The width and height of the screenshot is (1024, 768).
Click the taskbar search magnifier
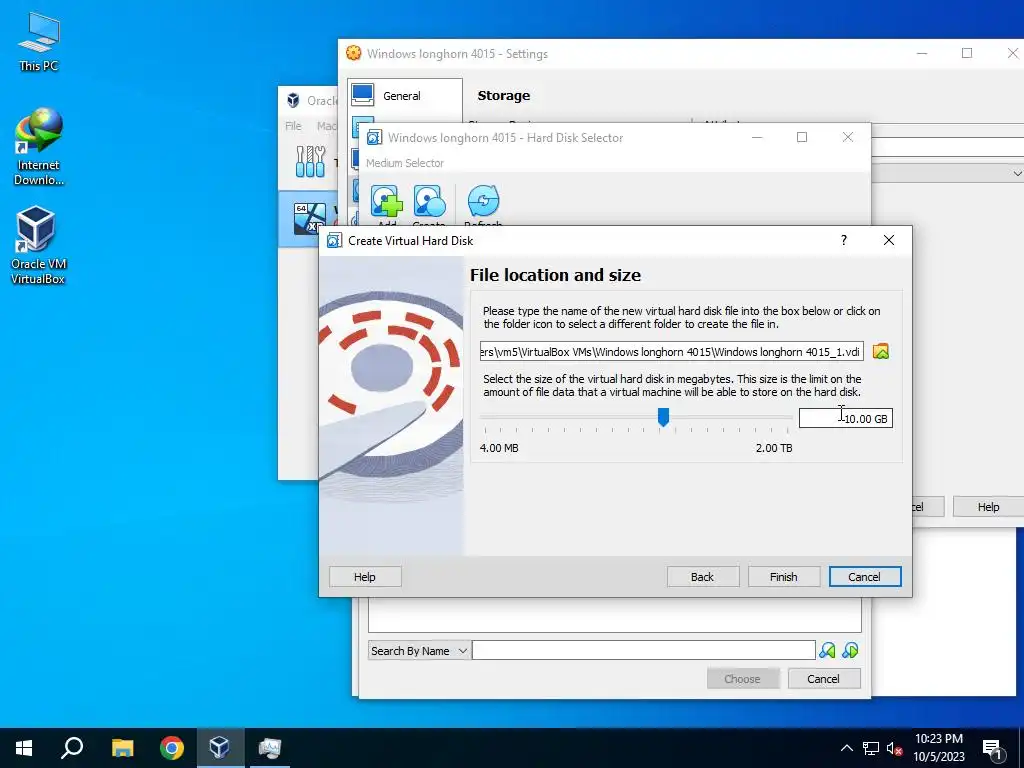click(72, 748)
